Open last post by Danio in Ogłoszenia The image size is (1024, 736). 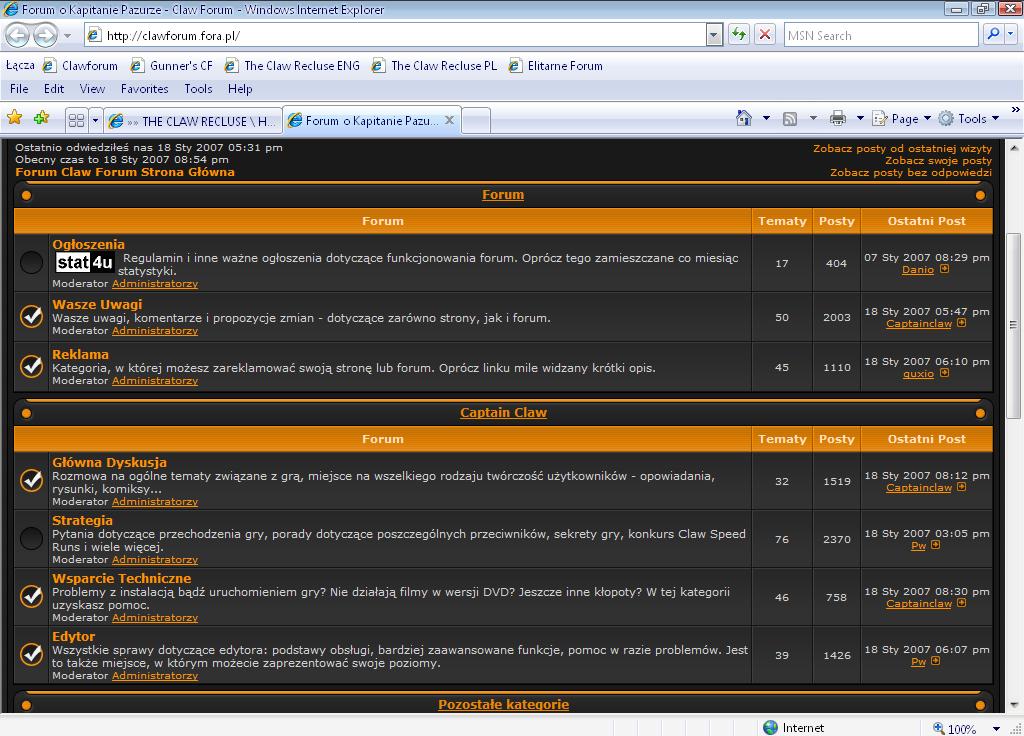click(x=918, y=270)
